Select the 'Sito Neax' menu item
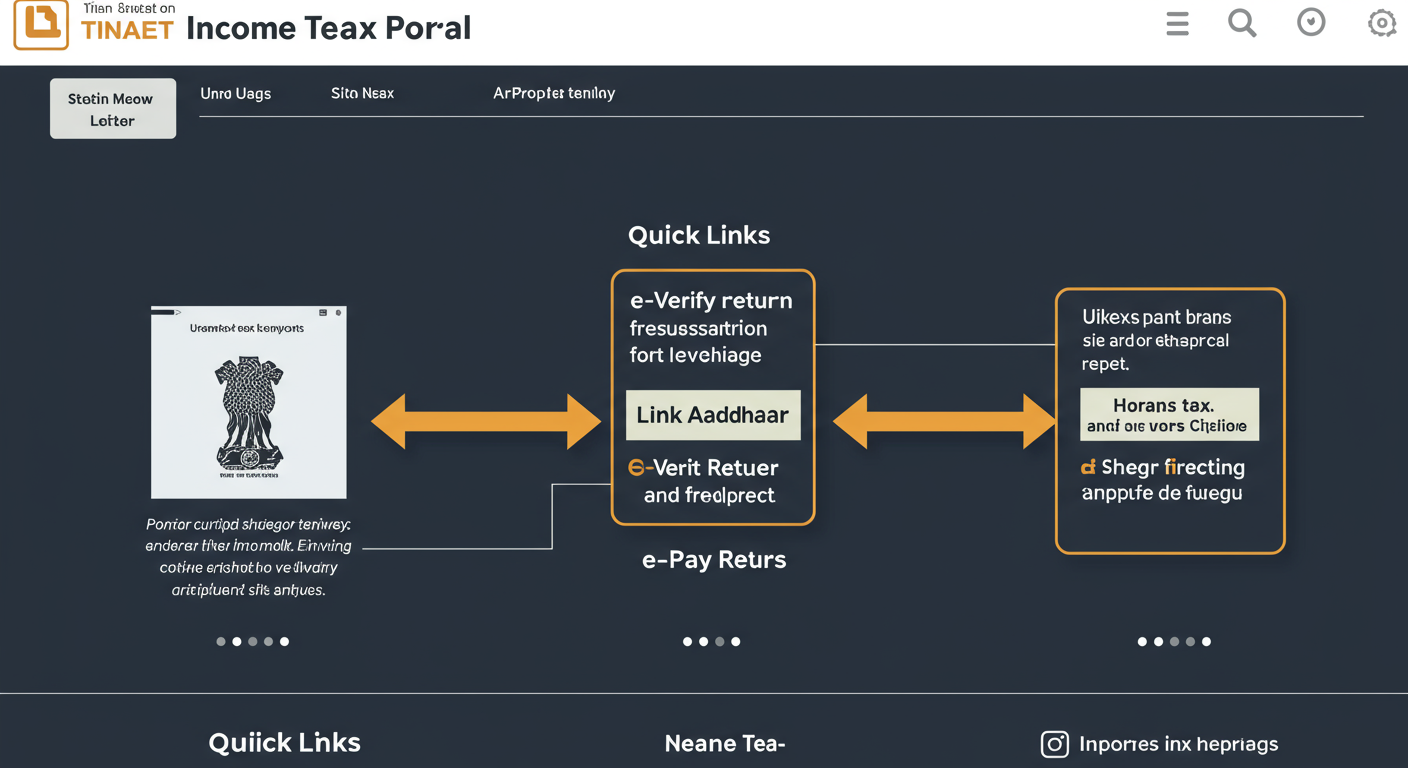Viewport: 1408px width, 768px height. pyautogui.click(x=362, y=93)
